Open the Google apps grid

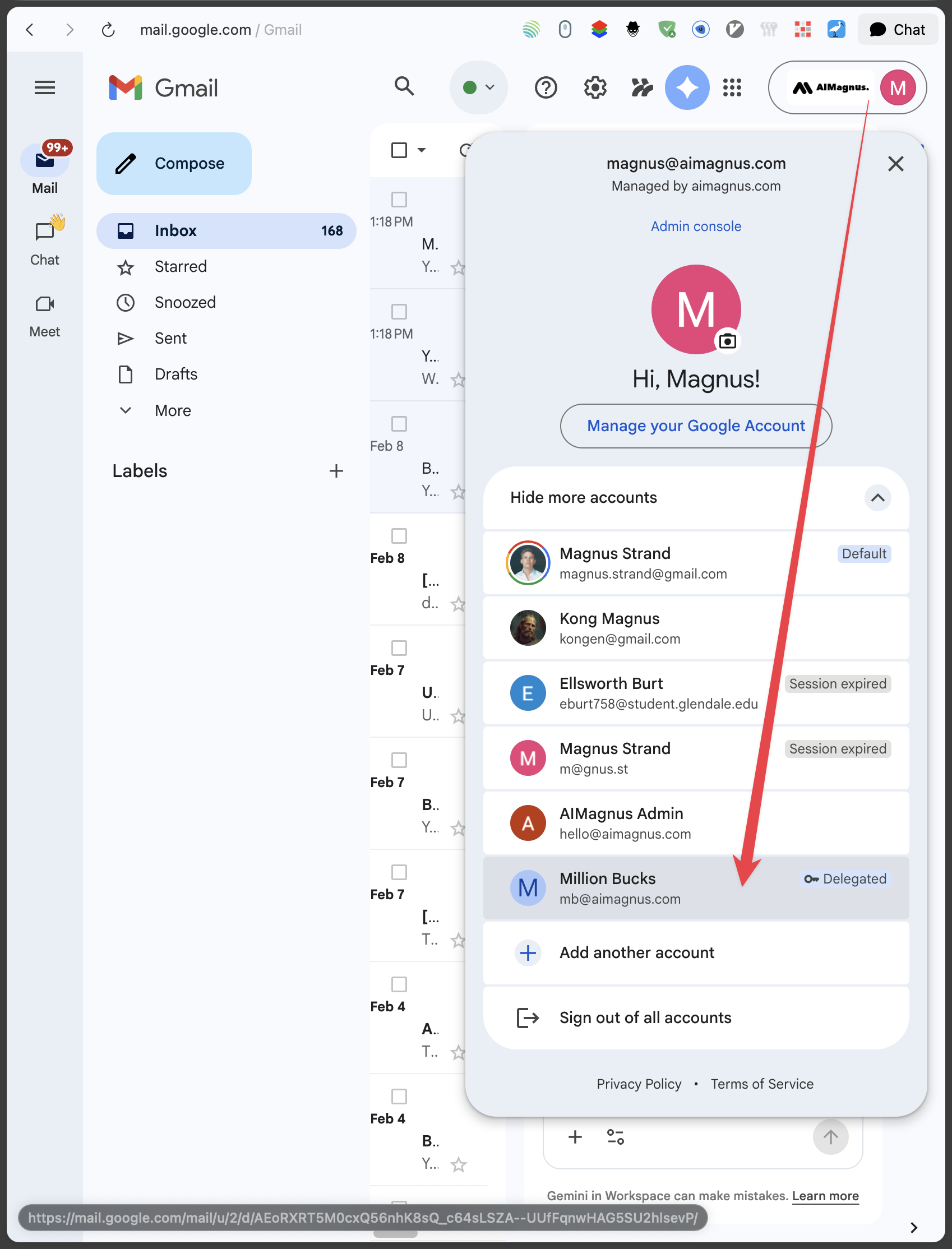click(732, 88)
